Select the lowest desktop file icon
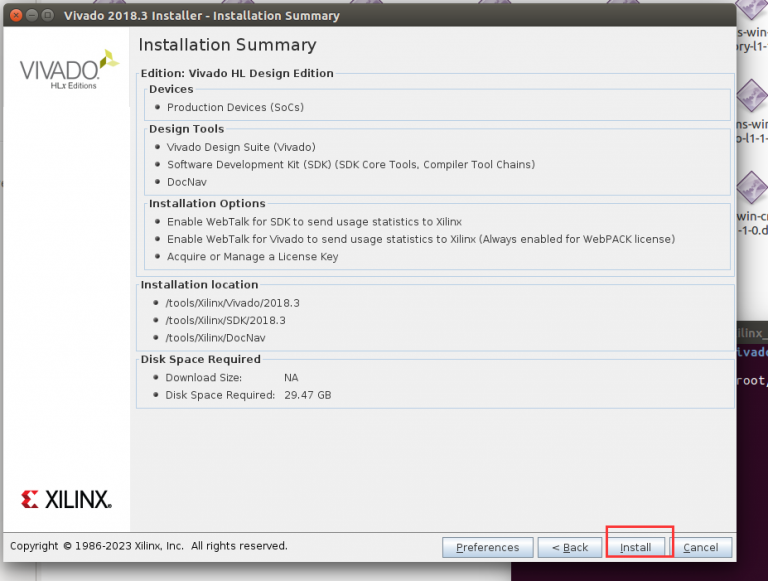 (751, 188)
